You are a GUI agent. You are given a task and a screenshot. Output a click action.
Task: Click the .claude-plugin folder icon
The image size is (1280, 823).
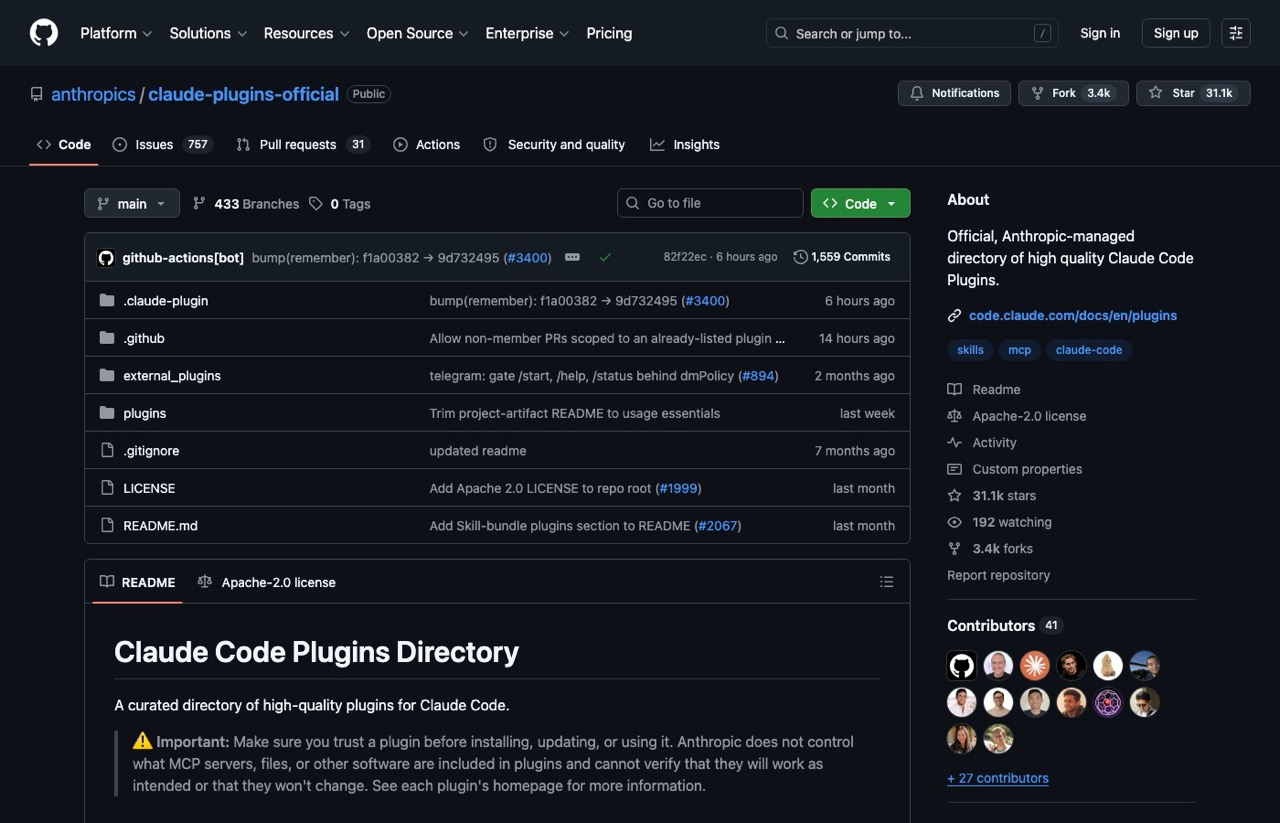coord(107,301)
